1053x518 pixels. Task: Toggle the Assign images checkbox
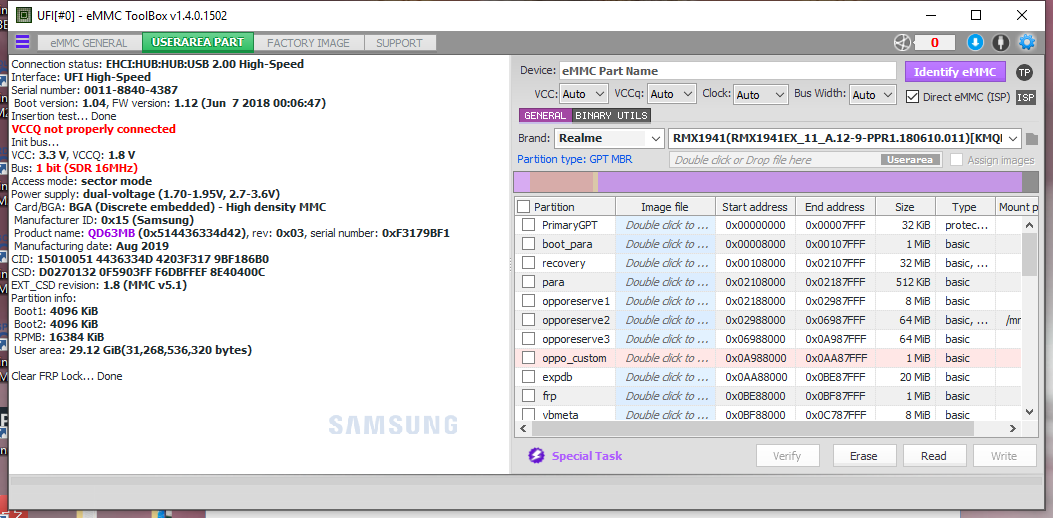pyautogui.click(x=956, y=160)
